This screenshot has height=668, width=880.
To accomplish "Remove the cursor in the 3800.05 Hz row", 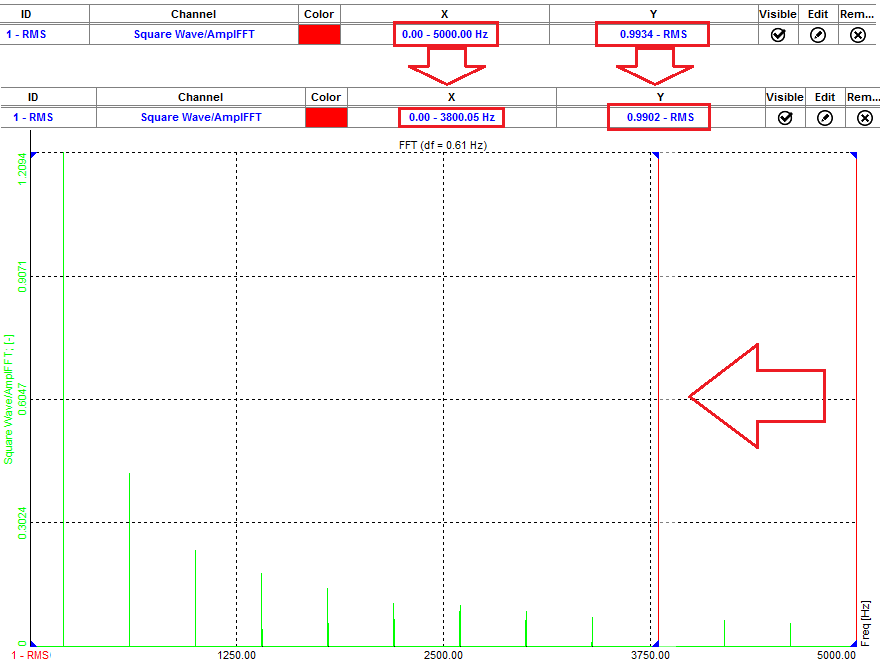I will click(865, 118).
